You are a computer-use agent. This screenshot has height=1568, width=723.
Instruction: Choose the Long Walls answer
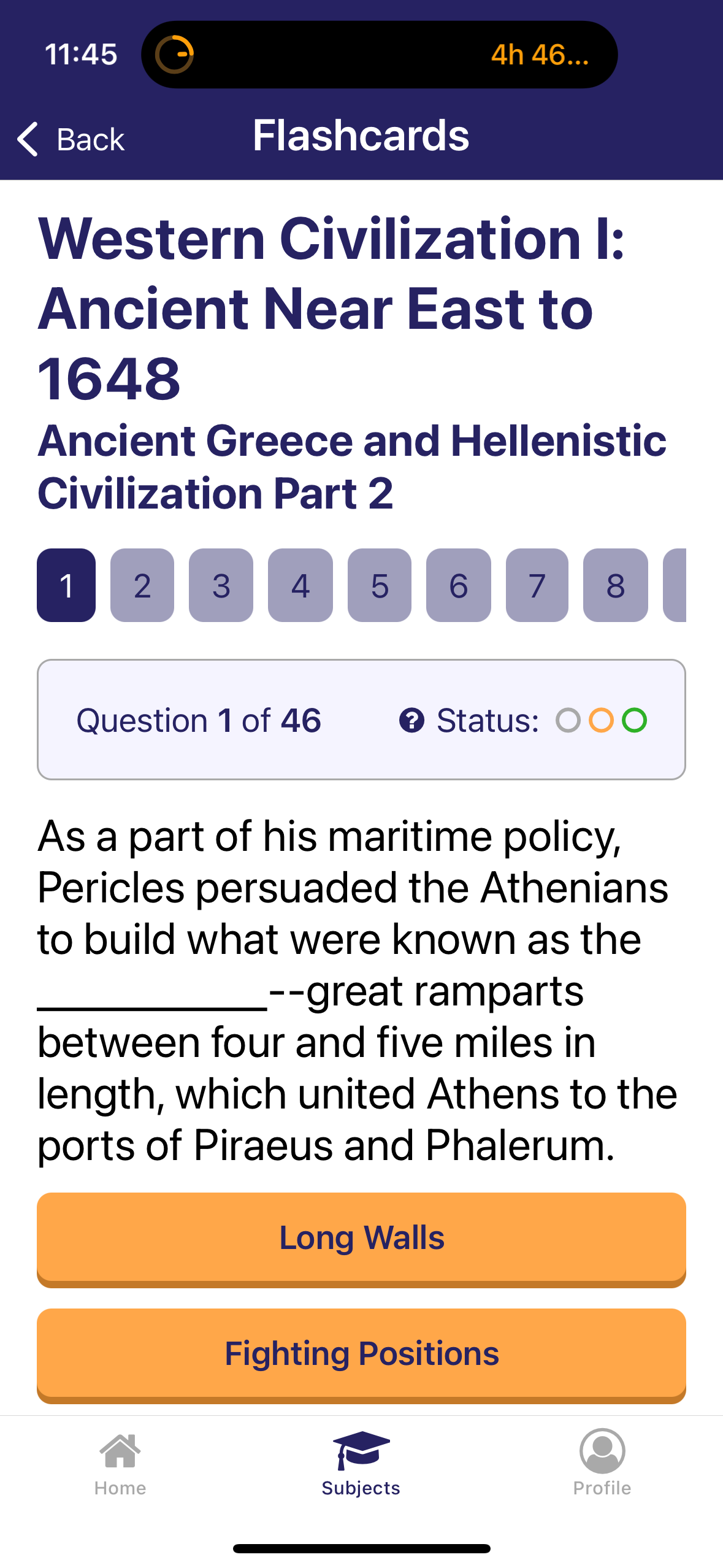(361, 1238)
